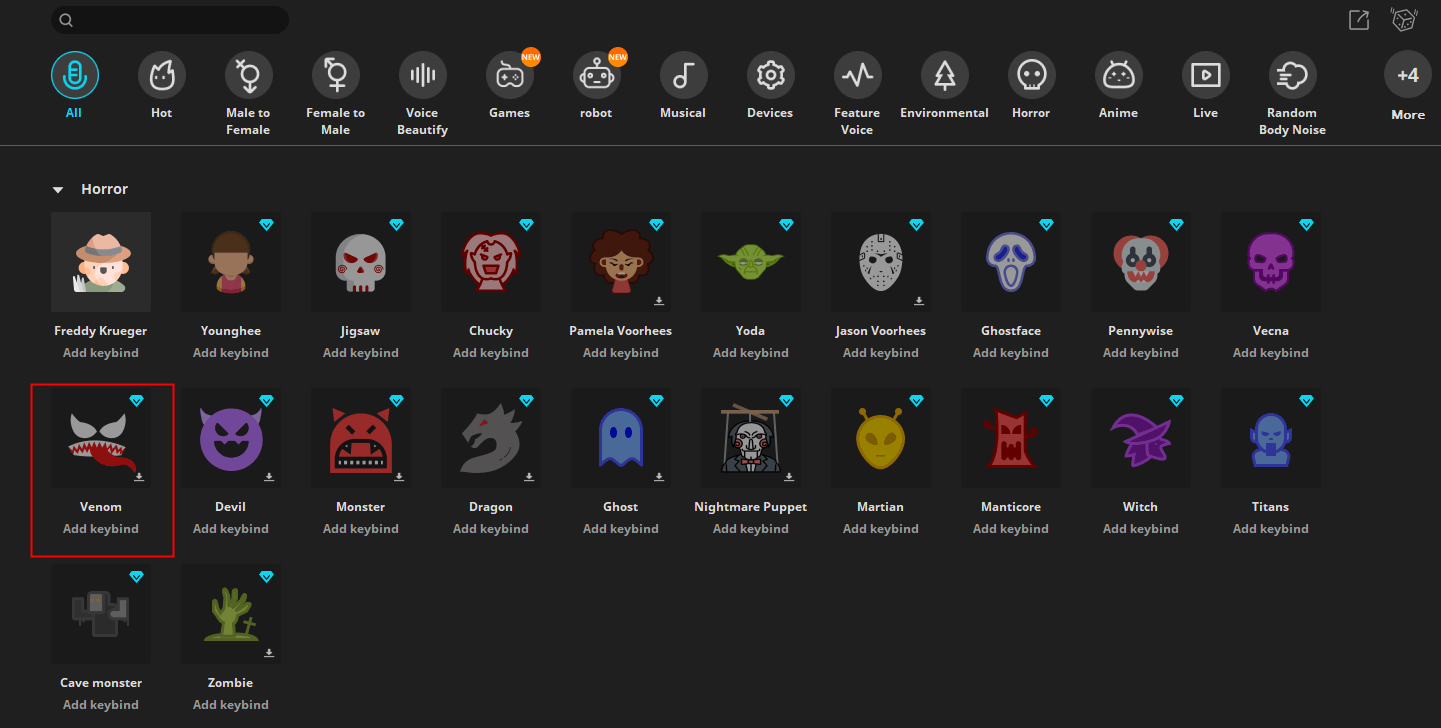1441x728 pixels.
Task: Add keybind for Freddy Krueger
Action: 101,353
